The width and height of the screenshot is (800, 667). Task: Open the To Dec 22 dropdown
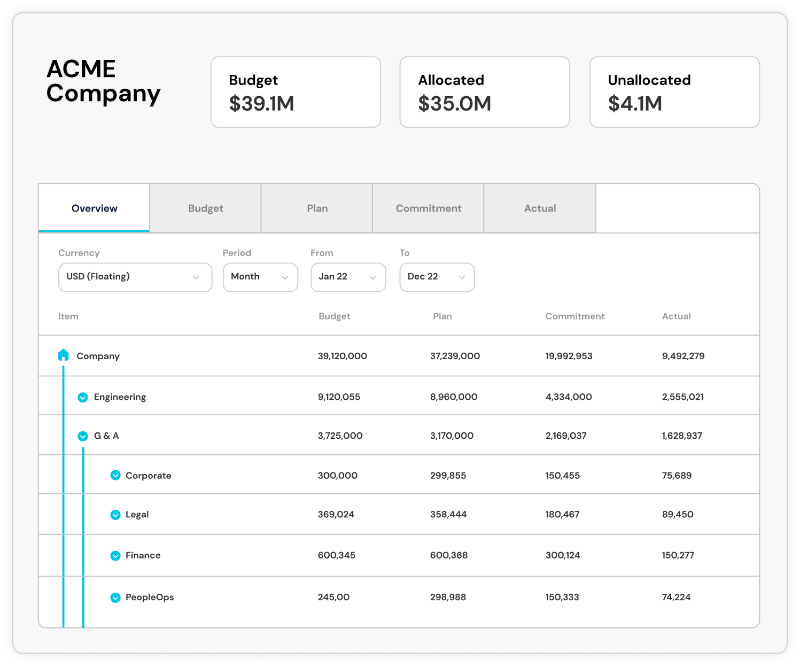(437, 277)
